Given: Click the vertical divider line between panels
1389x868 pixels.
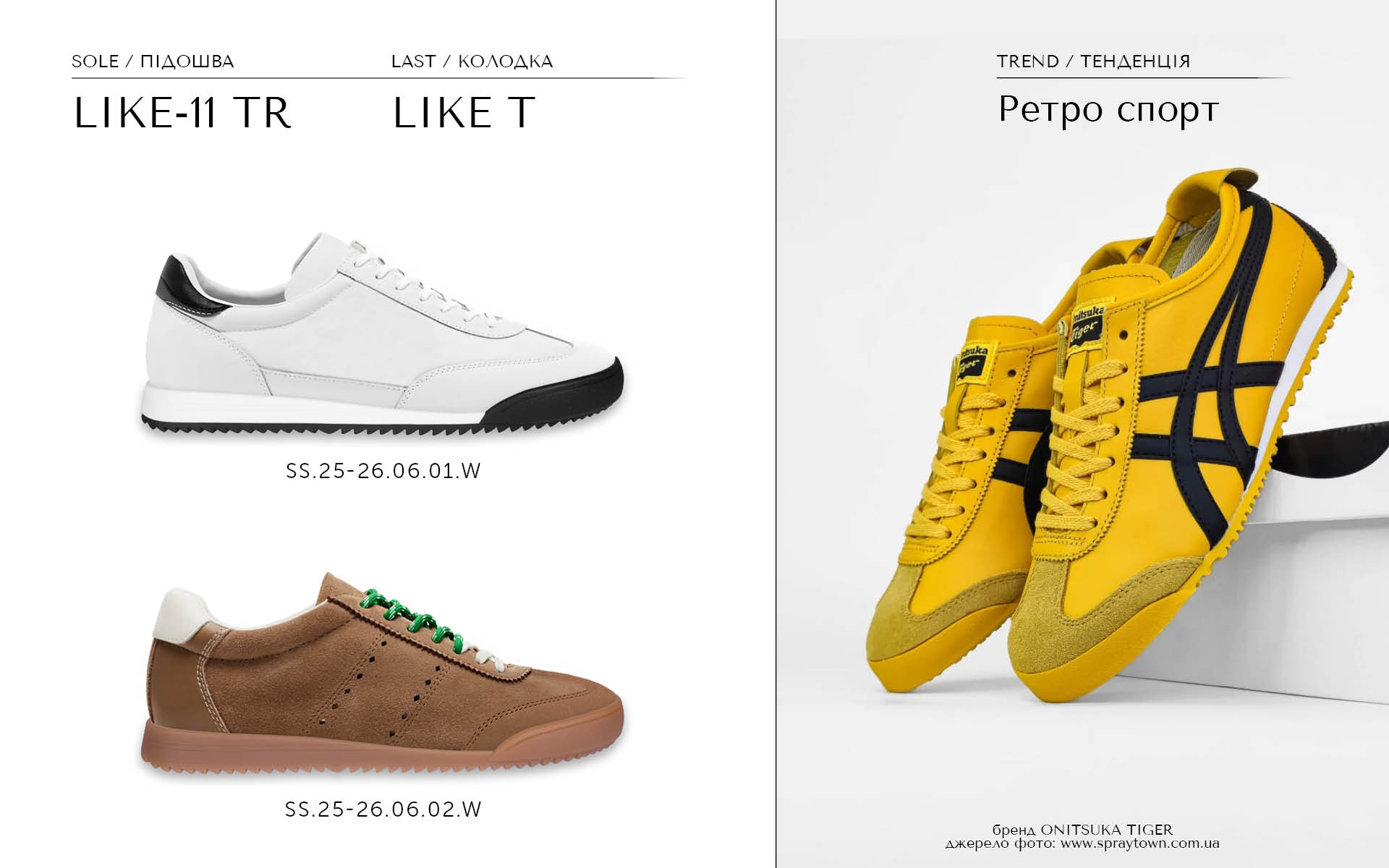Looking at the screenshot, I should click(x=776, y=434).
